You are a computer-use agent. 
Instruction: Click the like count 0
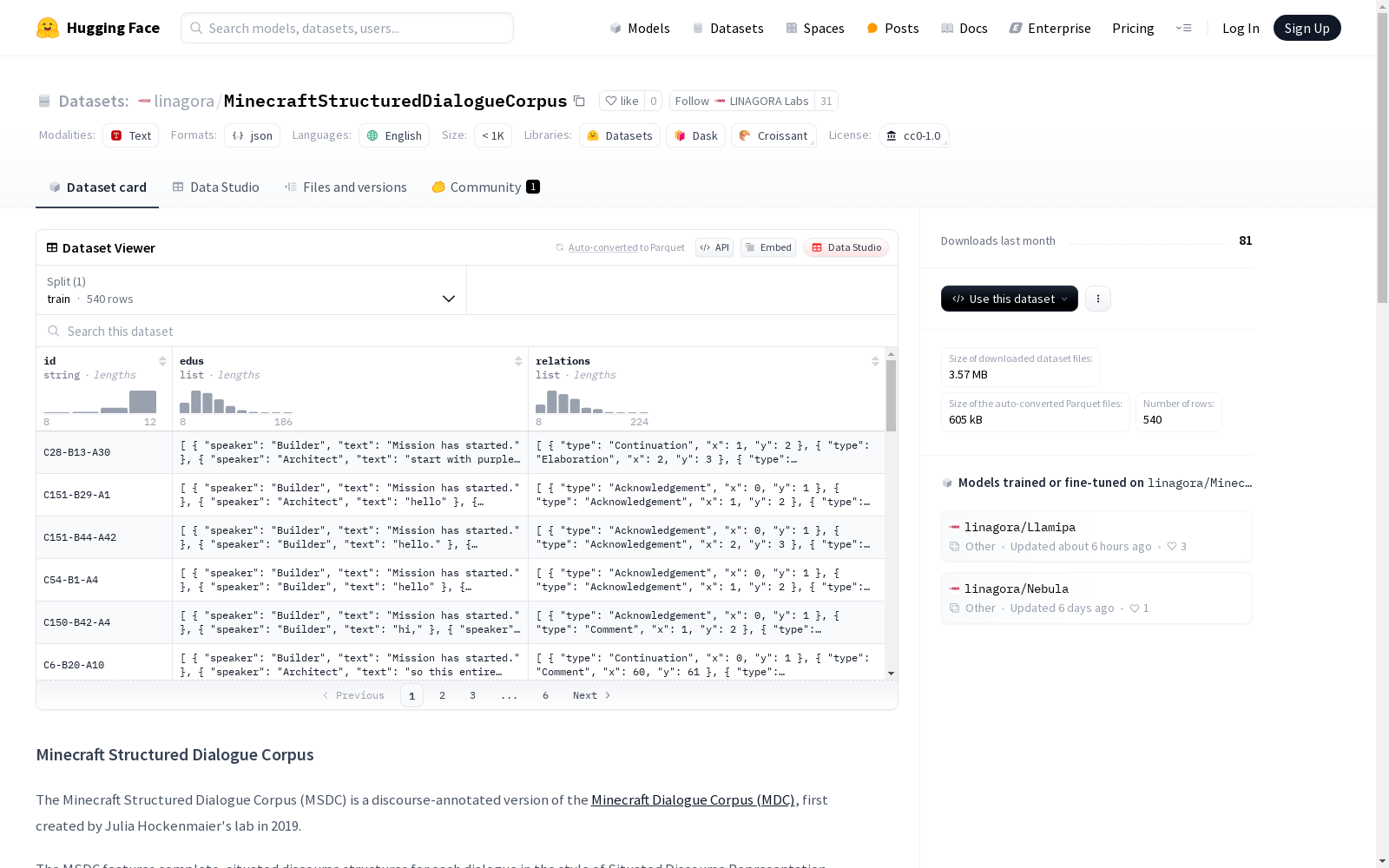[x=654, y=101]
